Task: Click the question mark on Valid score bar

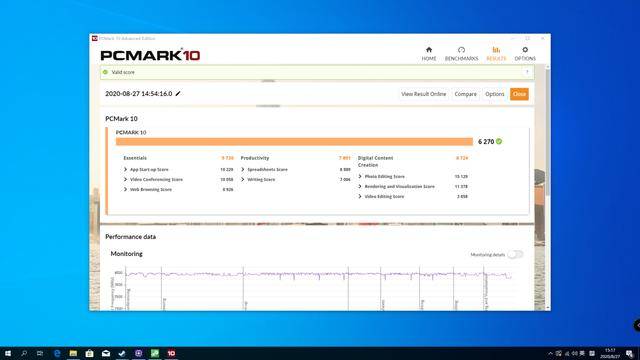Action: pyautogui.click(x=527, y=72)
